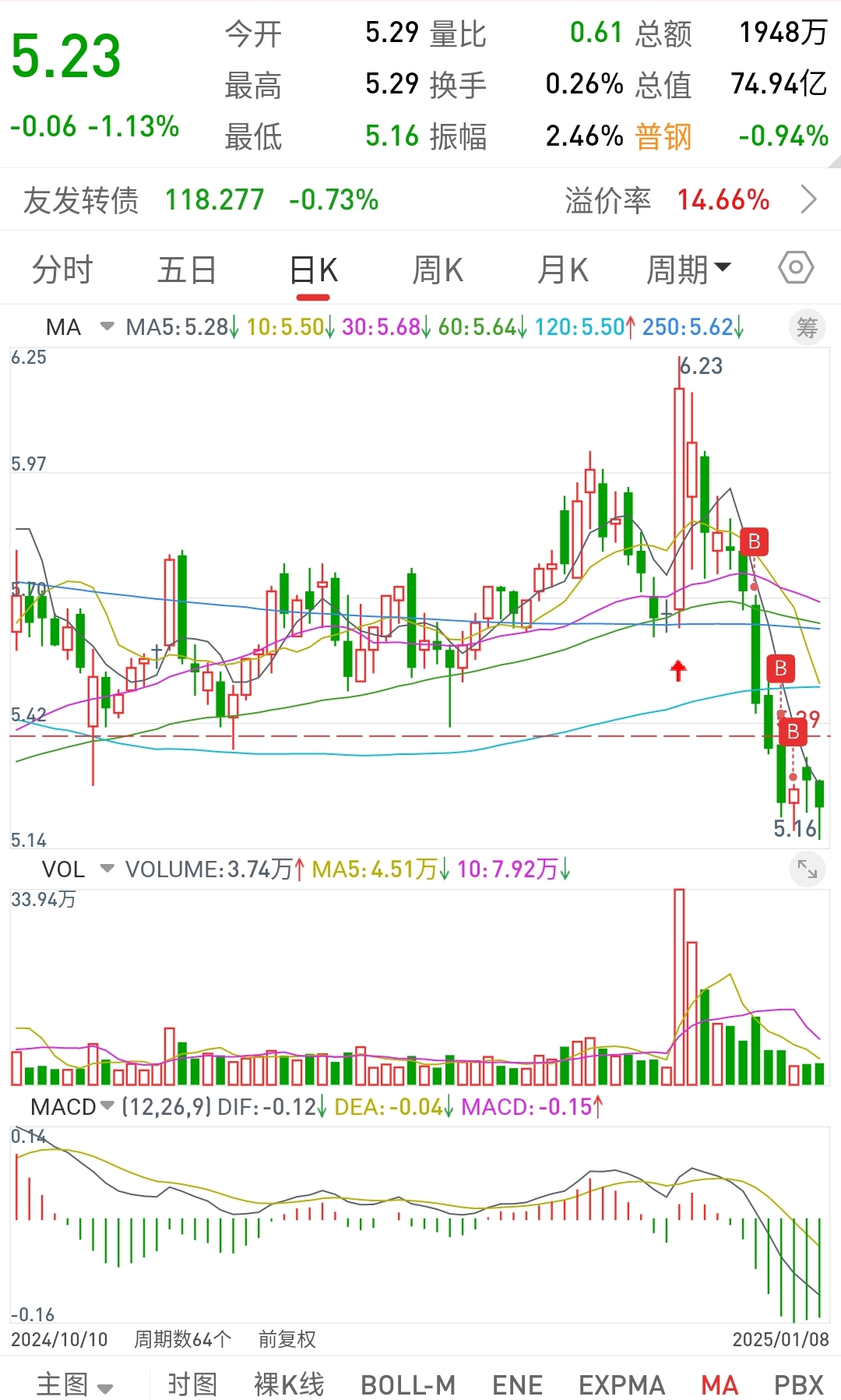Tap the 10:5.50 moving average value

290,326
